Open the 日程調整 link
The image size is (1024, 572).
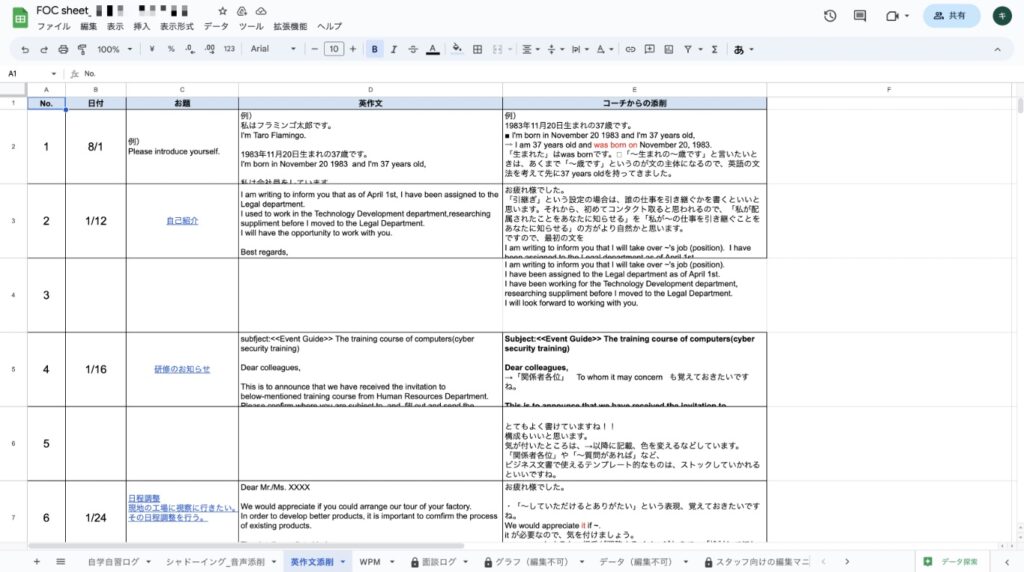pyautogui.click(x=144, y=499)
